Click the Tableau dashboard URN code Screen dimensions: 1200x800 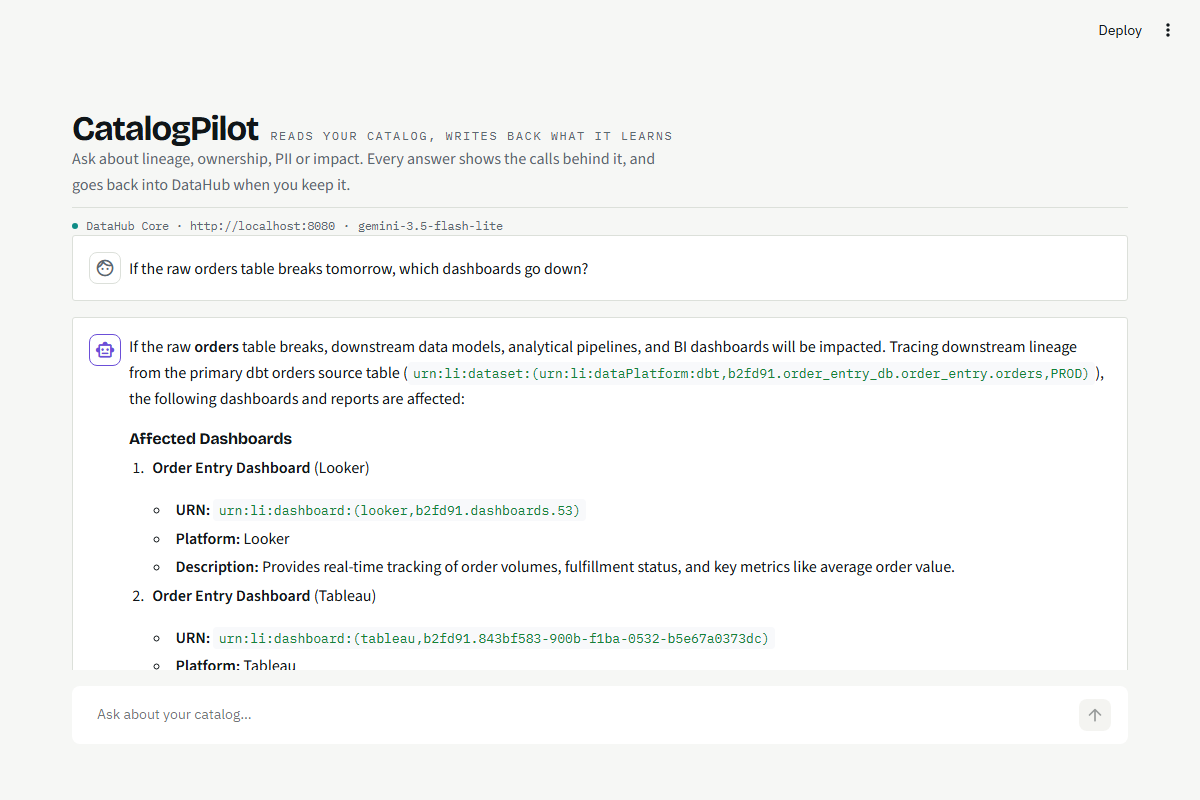pos(495,638)
